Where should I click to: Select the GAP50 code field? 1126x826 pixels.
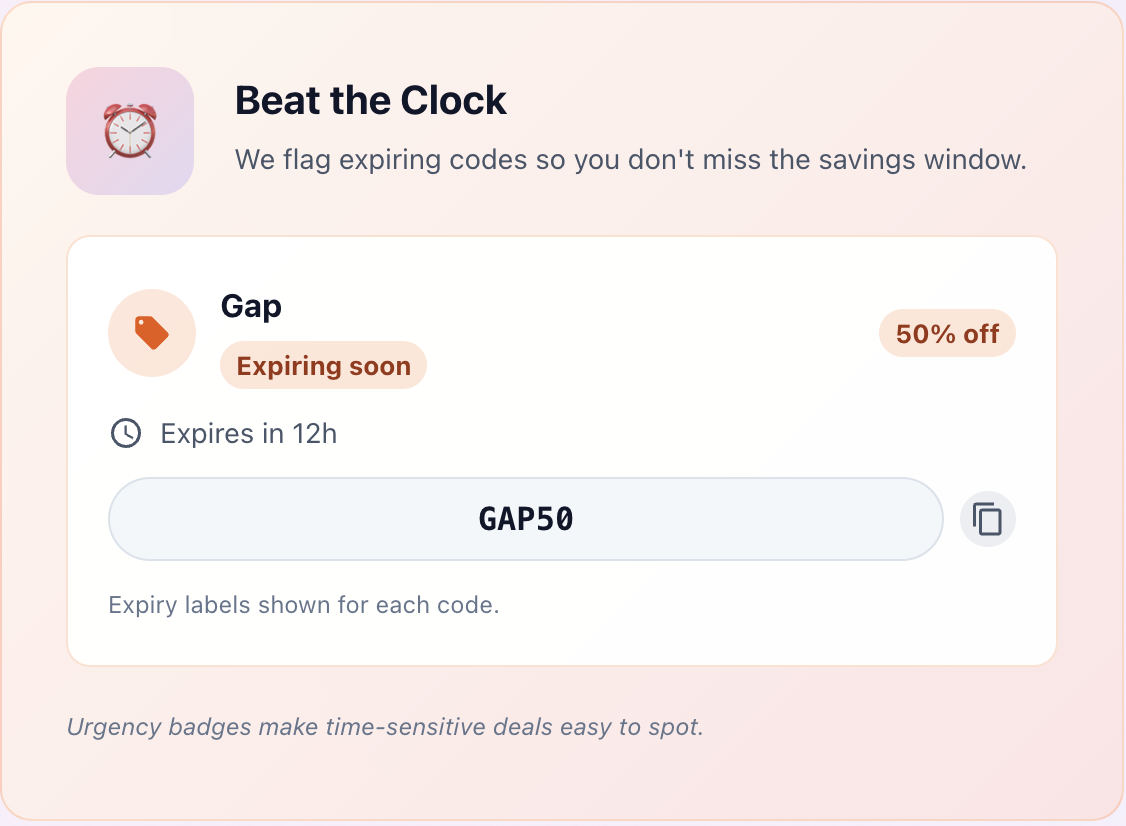click(x=525, y=519)
